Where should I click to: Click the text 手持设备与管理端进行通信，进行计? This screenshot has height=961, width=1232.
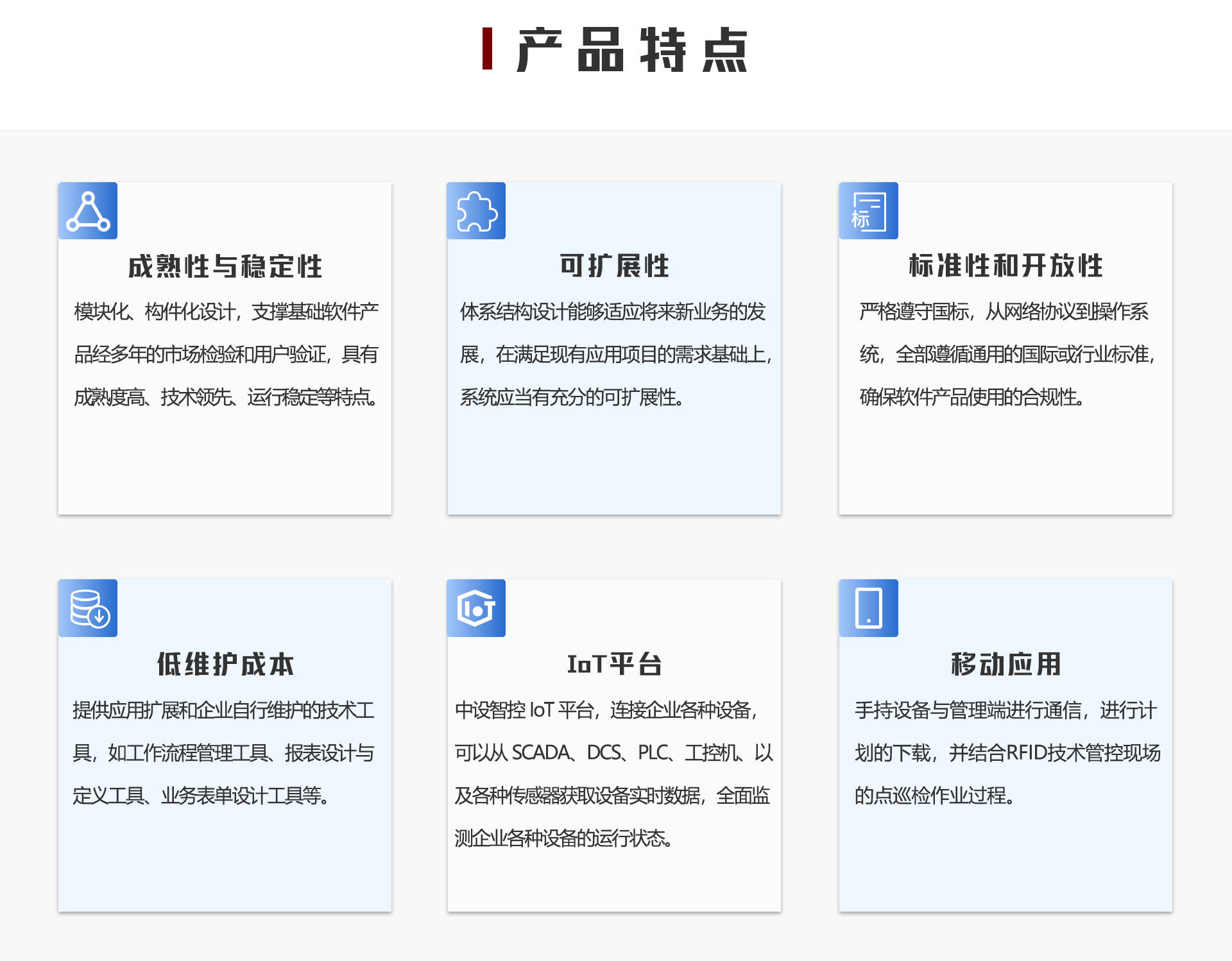1005,710
